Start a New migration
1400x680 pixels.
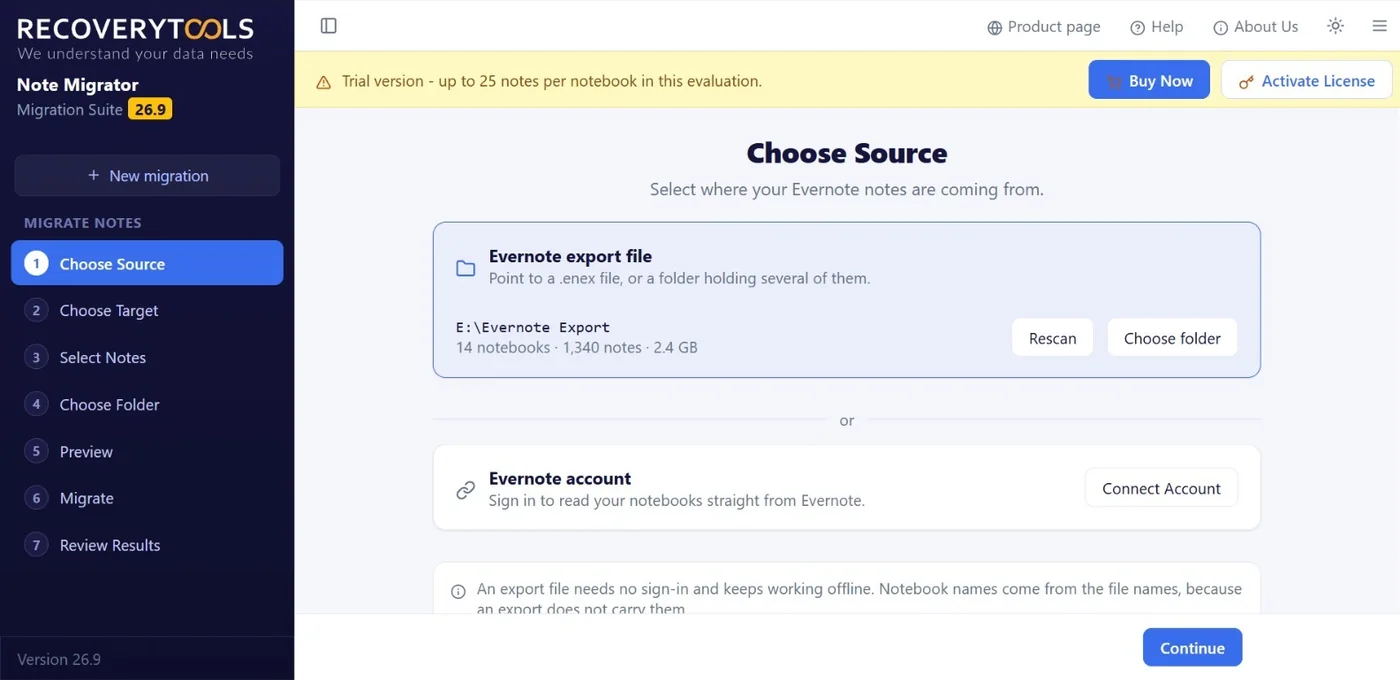point(147,175)
